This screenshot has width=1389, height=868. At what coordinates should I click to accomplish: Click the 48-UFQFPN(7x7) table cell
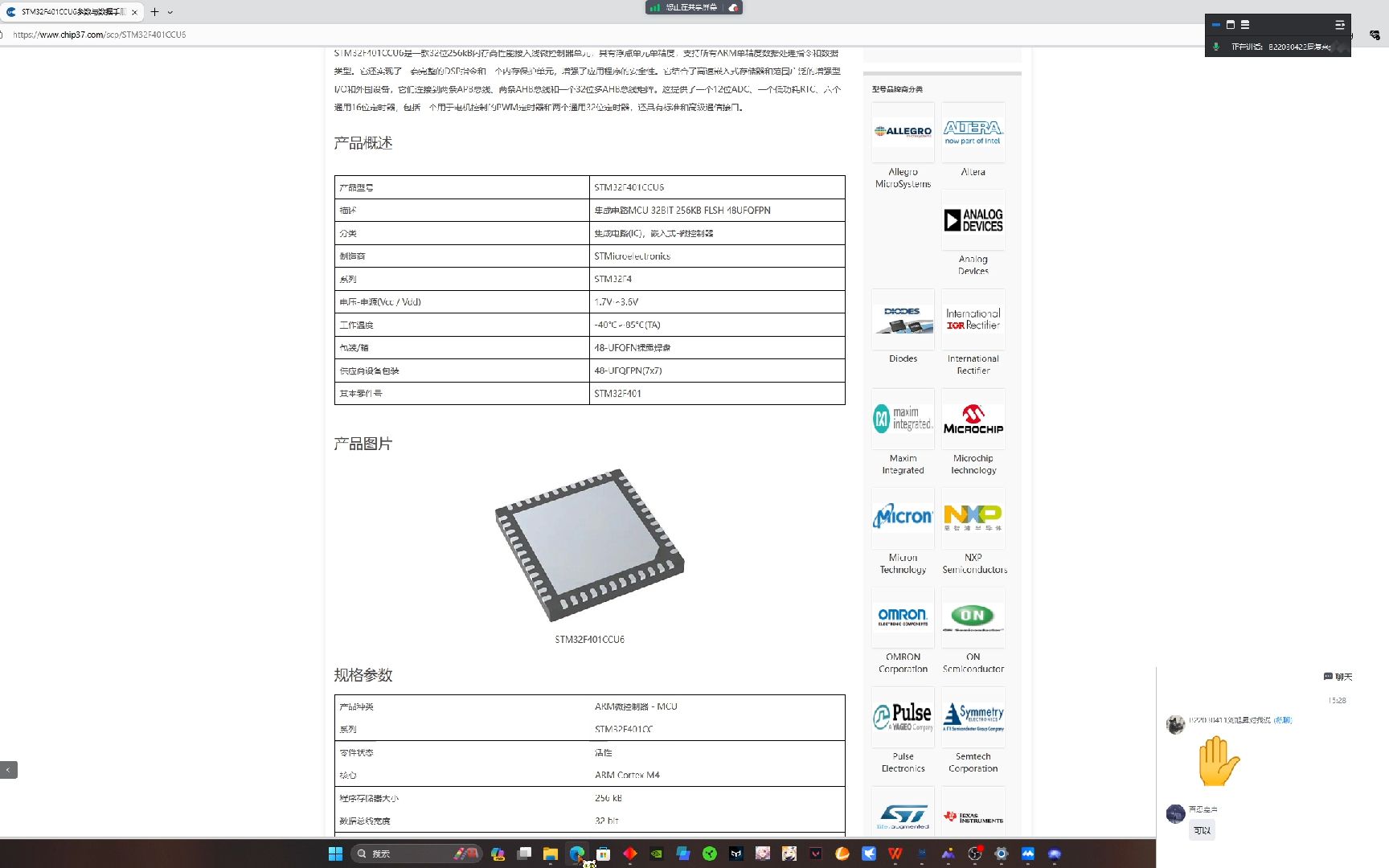pos(717,371)
